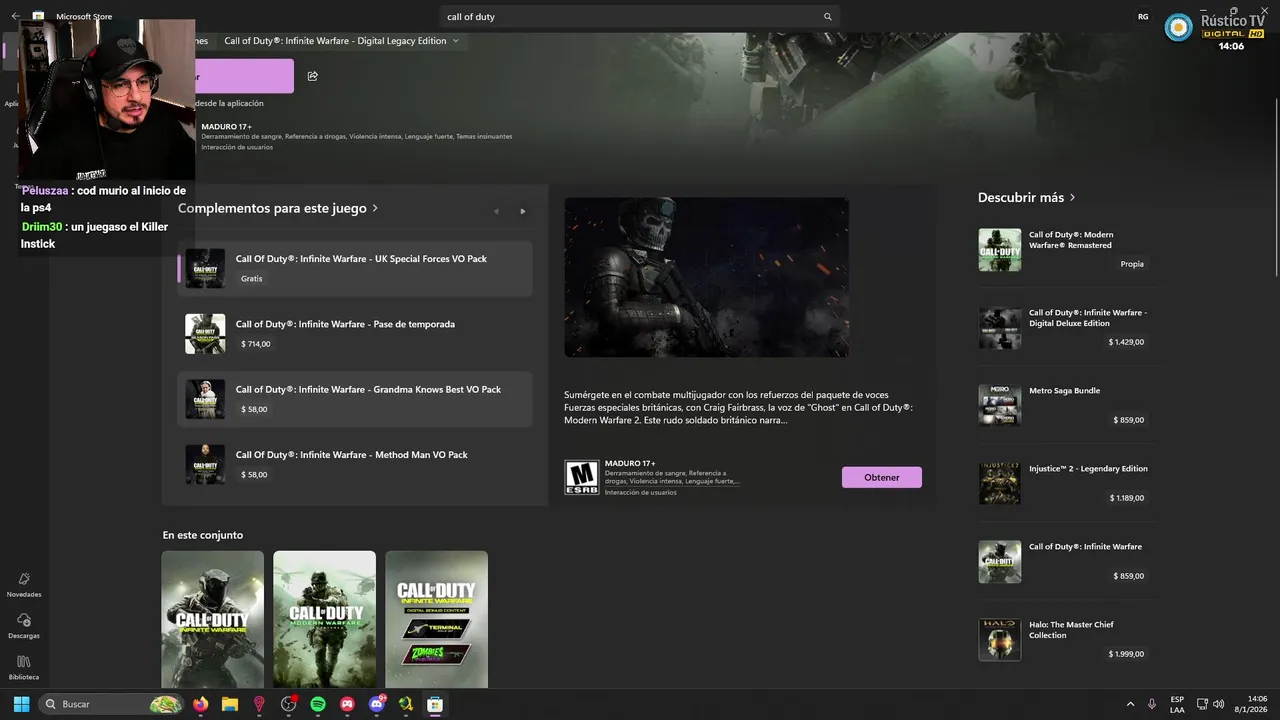The height and width of the screenshot is (720, 1280).
Task: Click the Season Pass thumbnail image
Action: (x=205, y=334)
